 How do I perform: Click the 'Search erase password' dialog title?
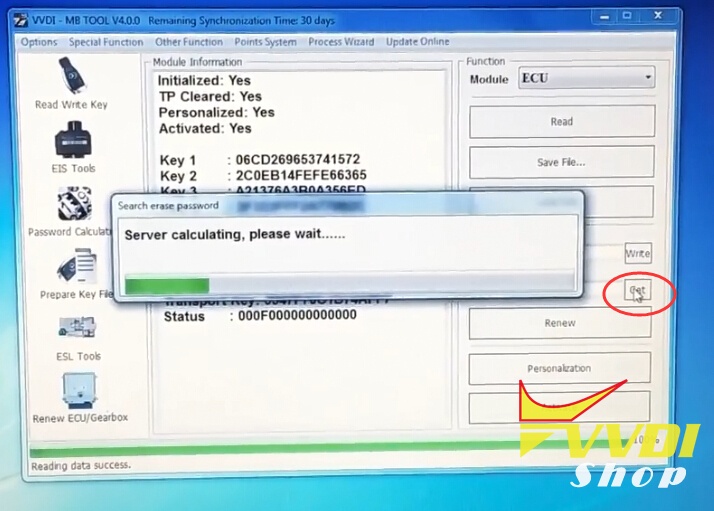tap(168, 206)
